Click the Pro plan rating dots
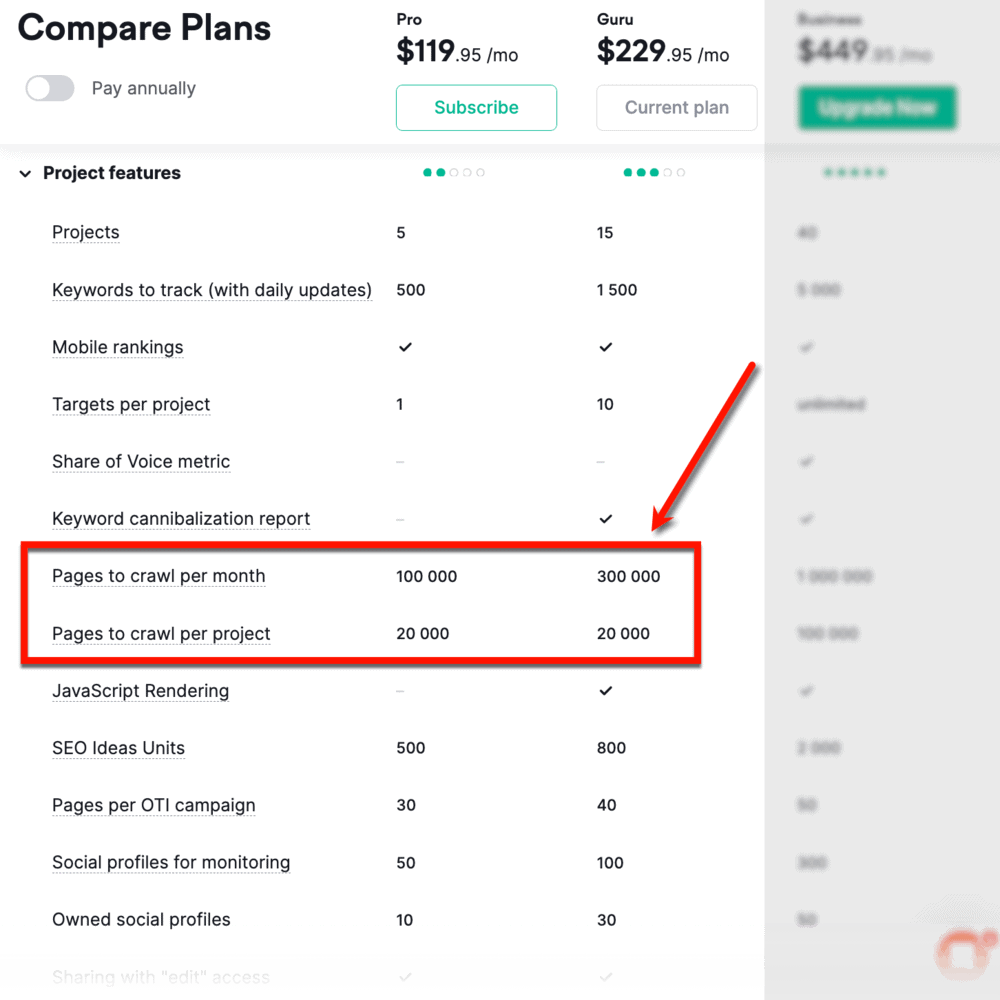This screenshot has width=1000, height=1000. click(x=454, y=172)
